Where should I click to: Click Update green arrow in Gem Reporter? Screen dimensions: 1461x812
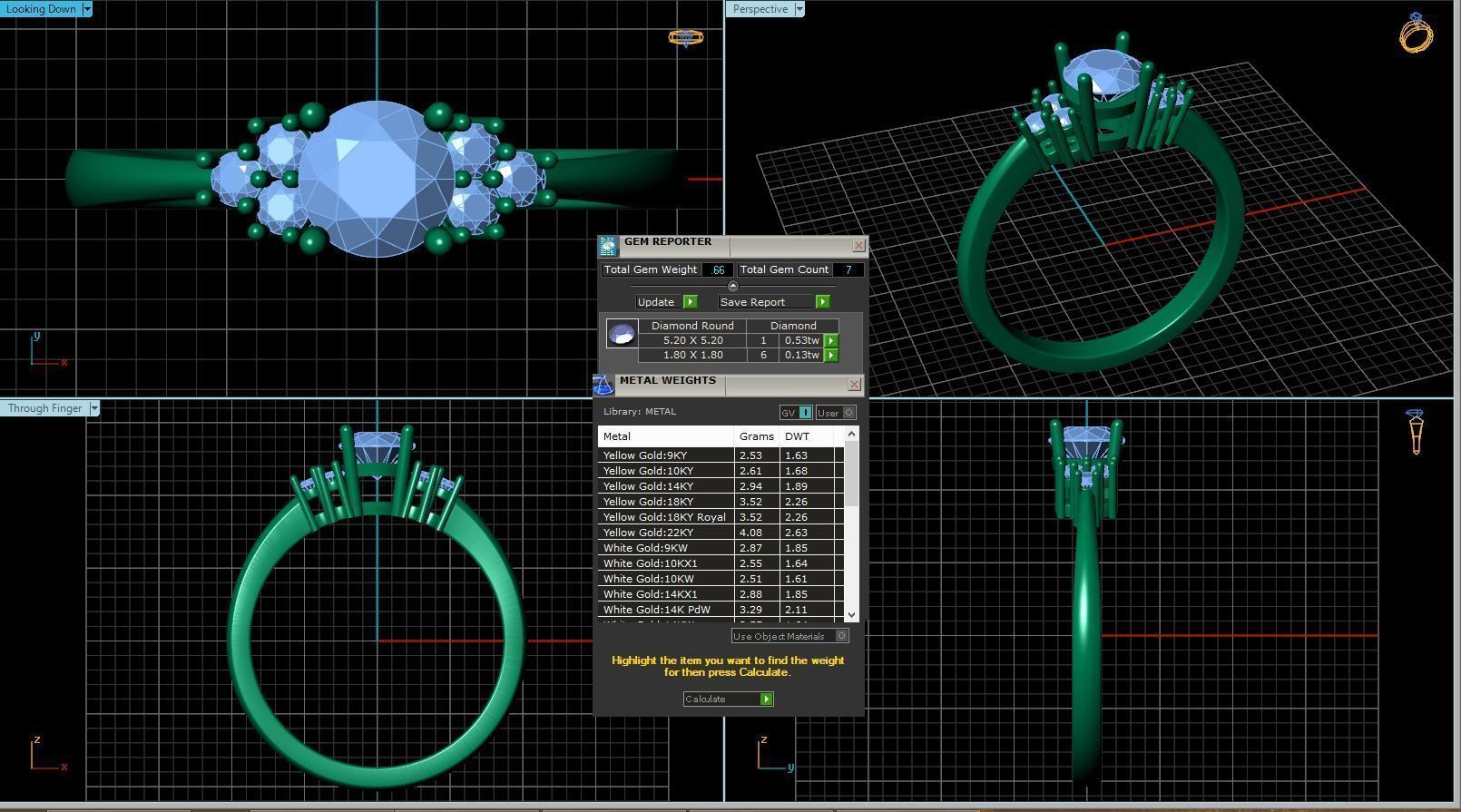coord(690,302)
